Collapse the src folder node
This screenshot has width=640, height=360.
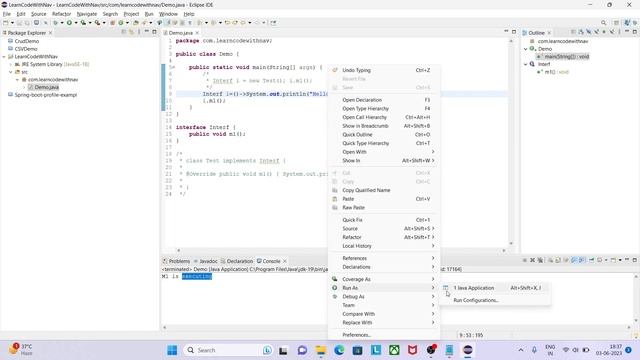click(x=11, y=72)
